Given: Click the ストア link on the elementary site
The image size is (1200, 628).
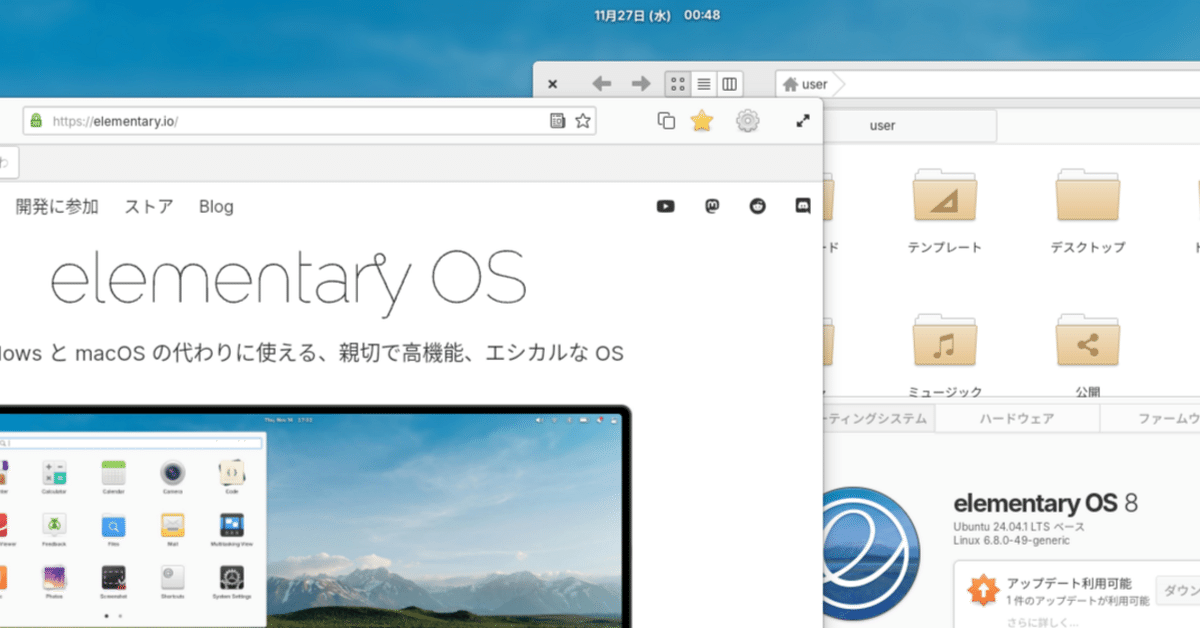Looking at the screenshot, I should click(x=147, y=206).
